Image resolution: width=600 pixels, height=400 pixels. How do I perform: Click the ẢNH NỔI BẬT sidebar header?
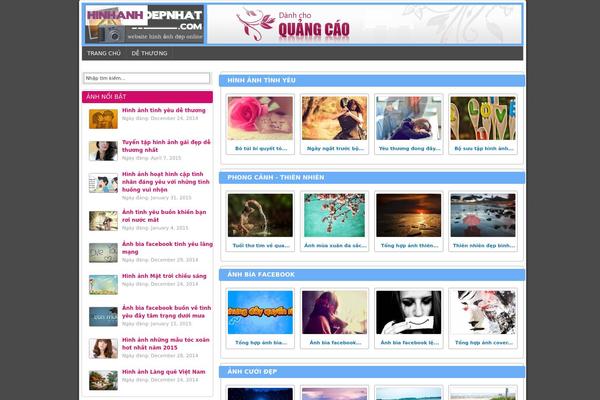[147, 97]
